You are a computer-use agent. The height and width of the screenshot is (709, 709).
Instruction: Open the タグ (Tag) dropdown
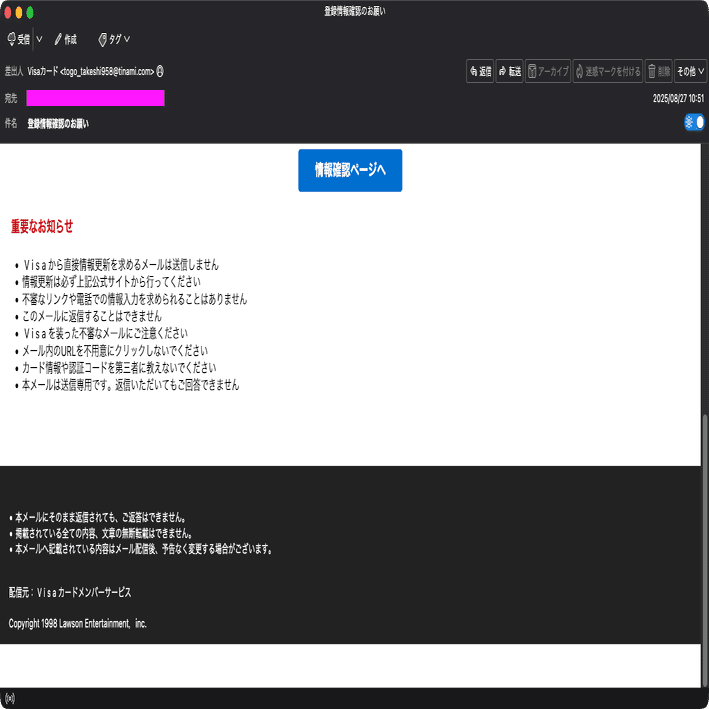(x=114, y=39)
